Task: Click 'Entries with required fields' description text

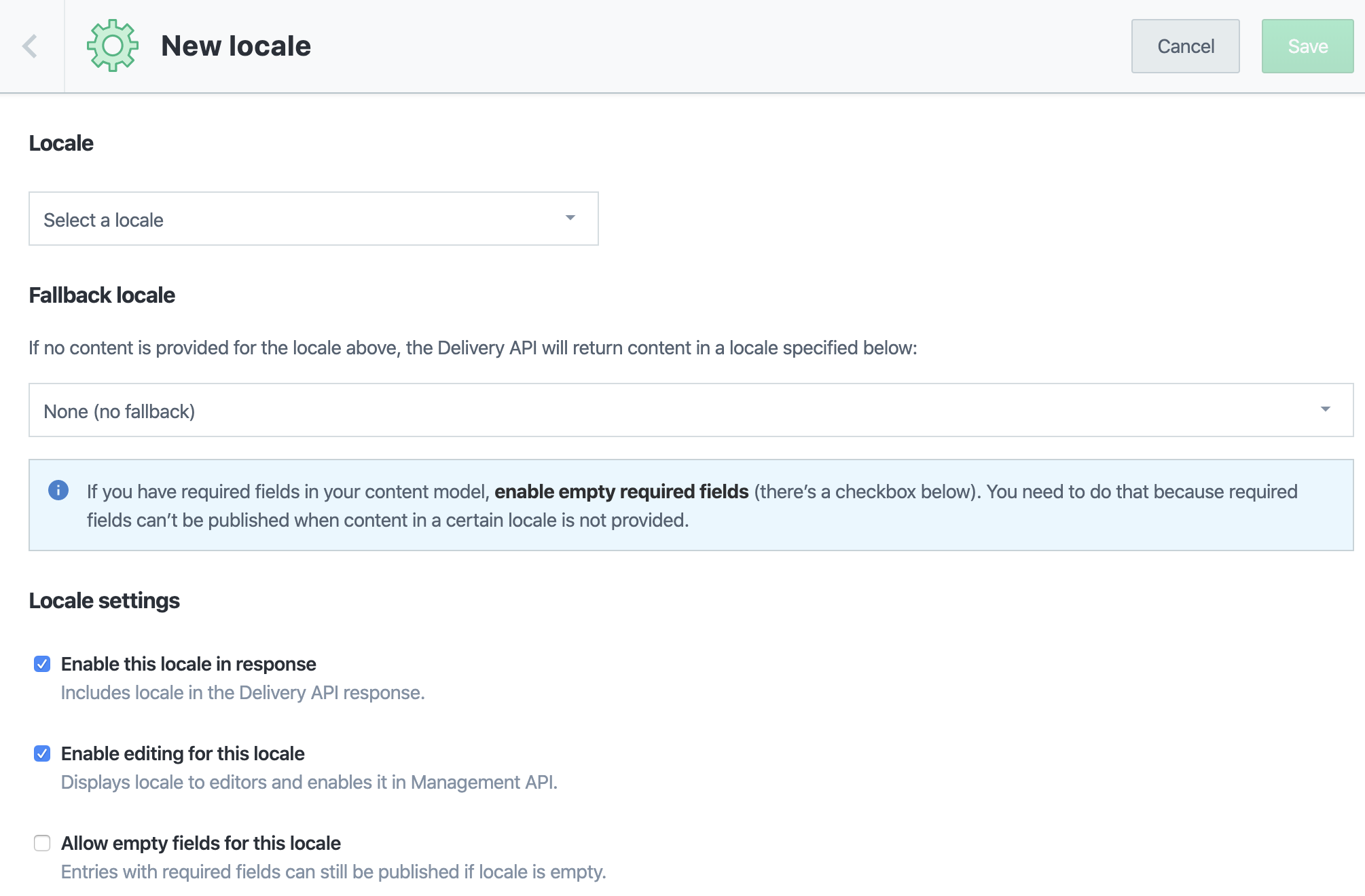Action: 333,872
